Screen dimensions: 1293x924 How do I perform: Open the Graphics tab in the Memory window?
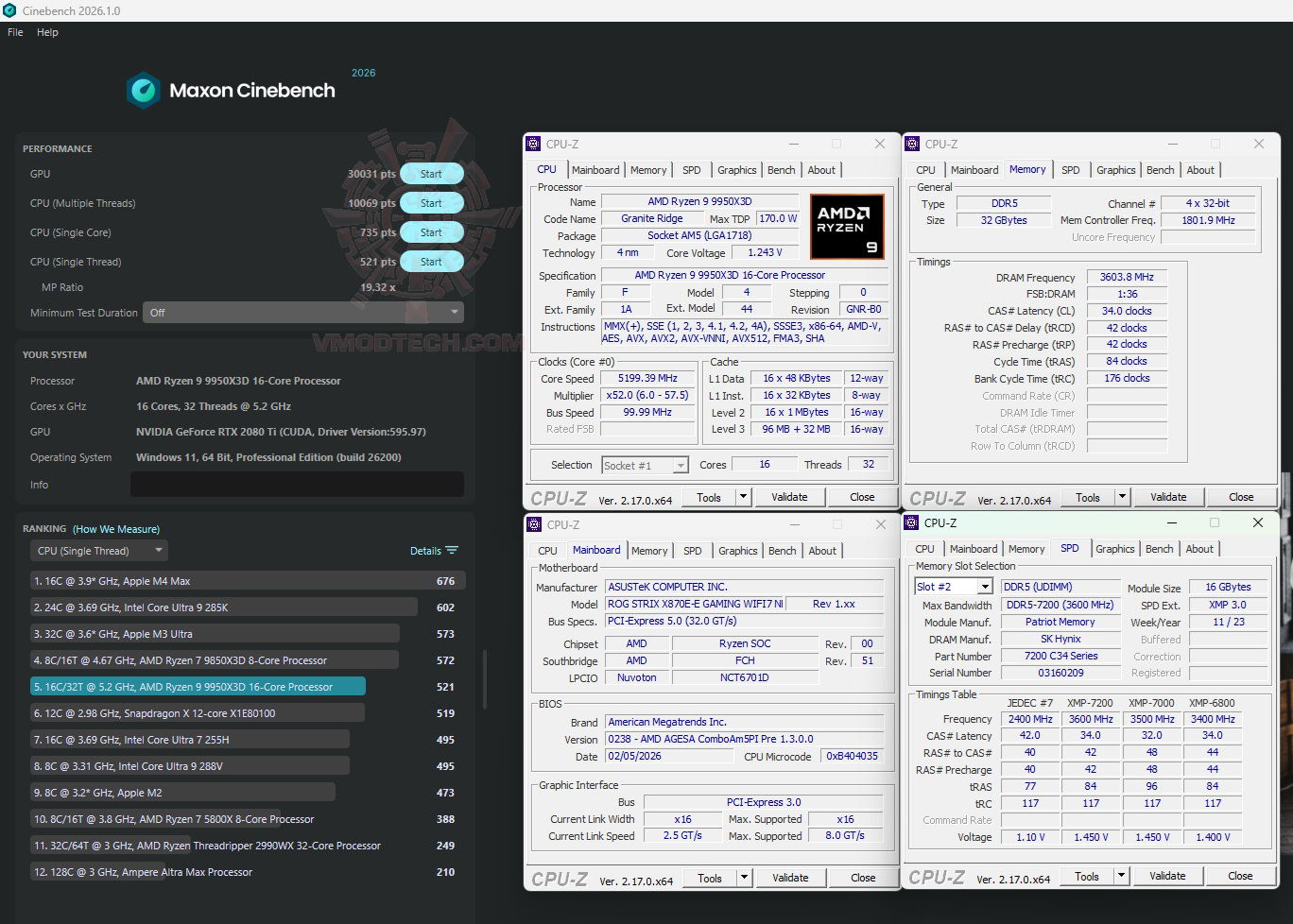click(x=1115, y=170)
